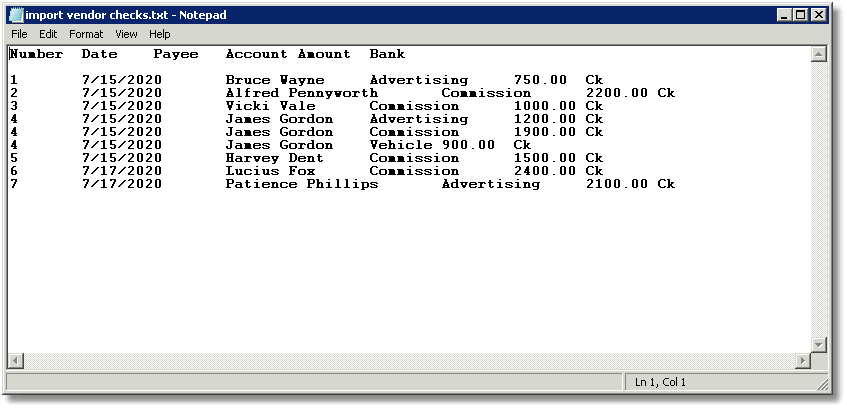Click 'Commission' in the Lucius Fox row
The image size is (847, 409).
[x=414, y=171]
